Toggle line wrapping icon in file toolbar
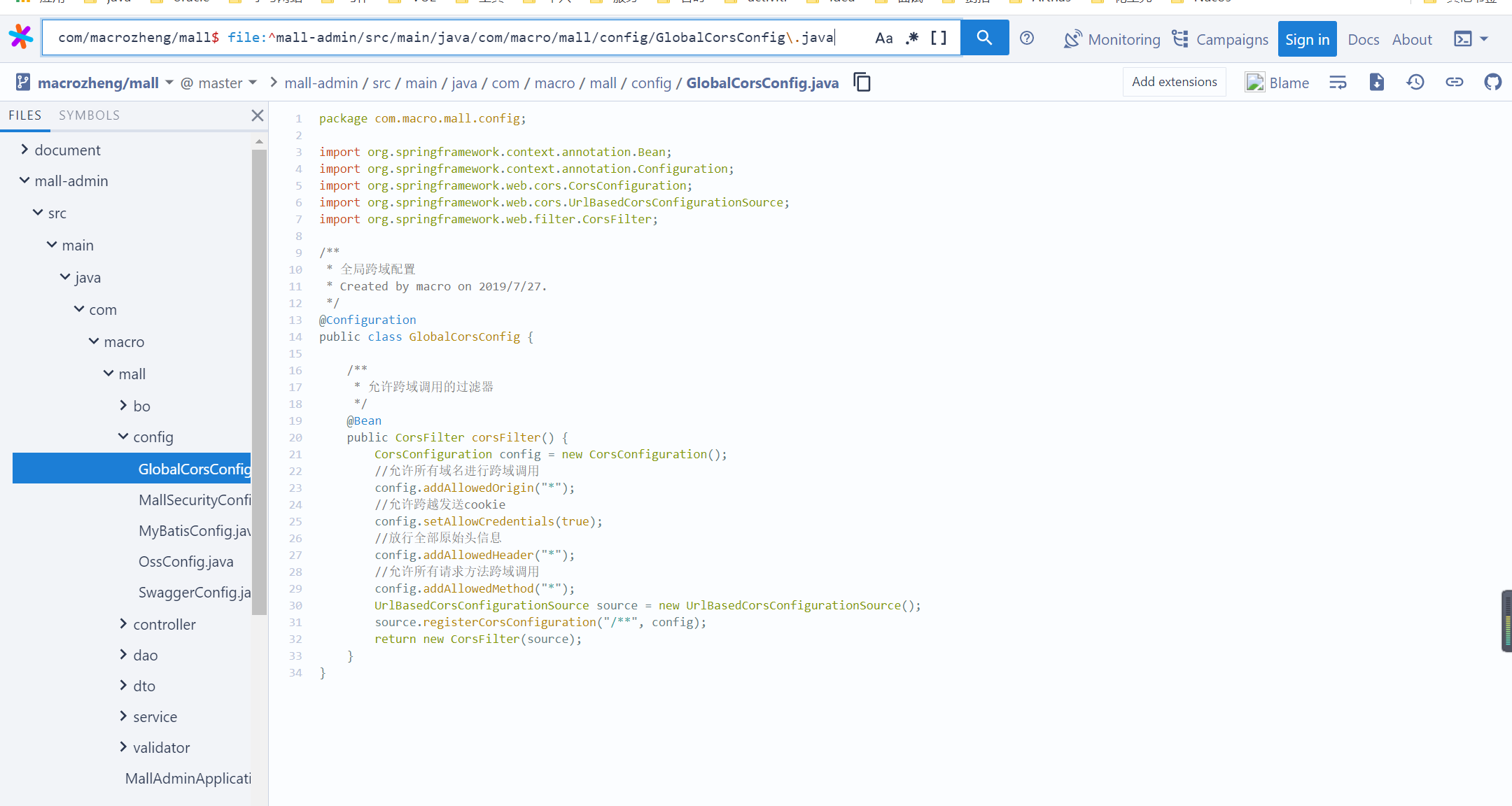Viewport: 1512px width, 806px height. (1338, 83)
